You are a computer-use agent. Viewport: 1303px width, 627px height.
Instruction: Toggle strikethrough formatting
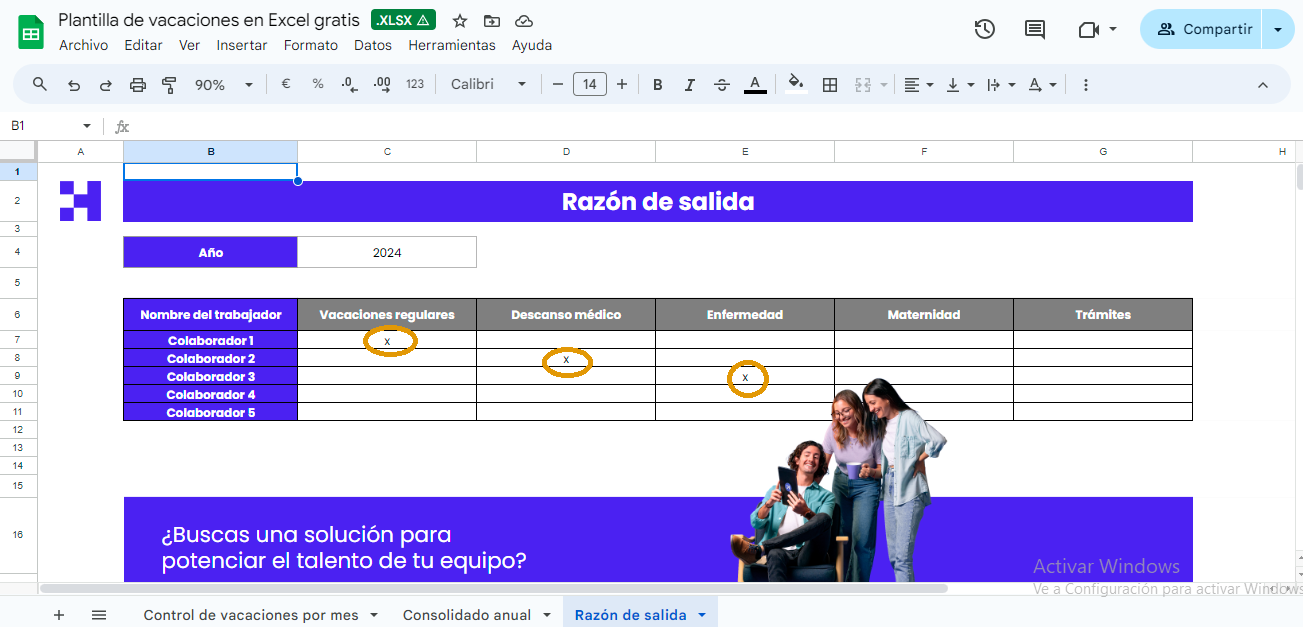pyautogui.click(x=722, y=85)
